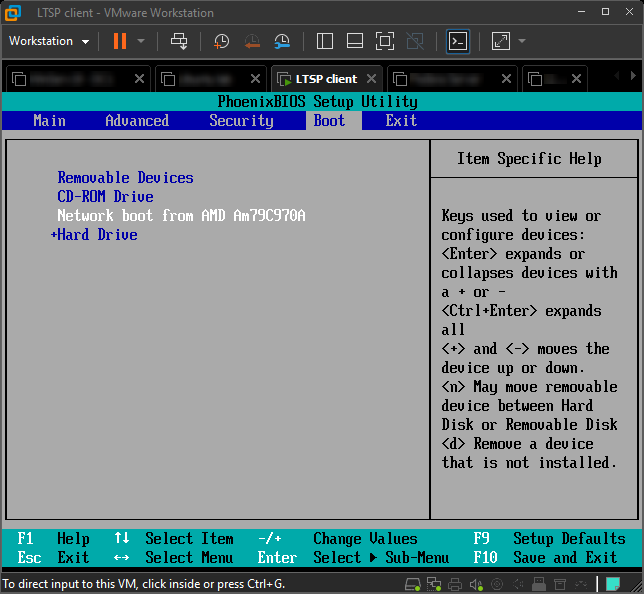
Task: Toggle the console view icon
Action: pos(458,41)
